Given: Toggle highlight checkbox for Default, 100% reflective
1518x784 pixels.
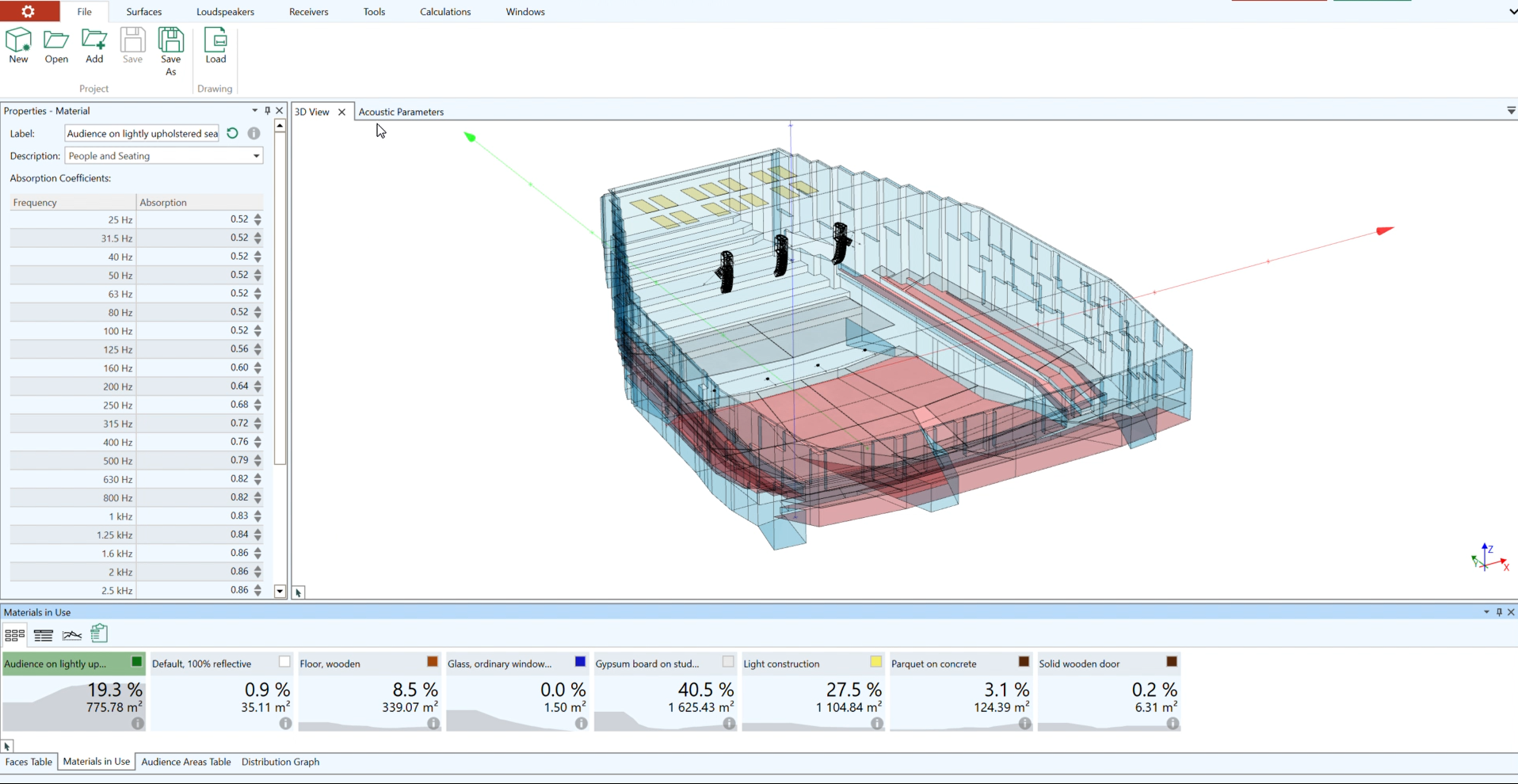Looking at the screenshot, I should [x=284, y=662].
